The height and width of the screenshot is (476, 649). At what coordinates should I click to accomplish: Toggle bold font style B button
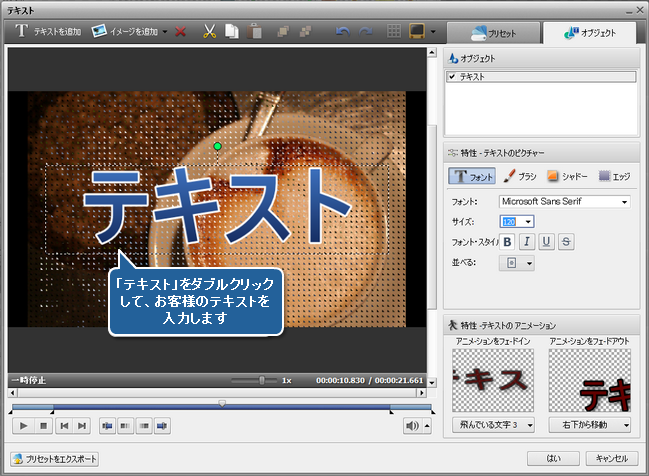point(507,241)
